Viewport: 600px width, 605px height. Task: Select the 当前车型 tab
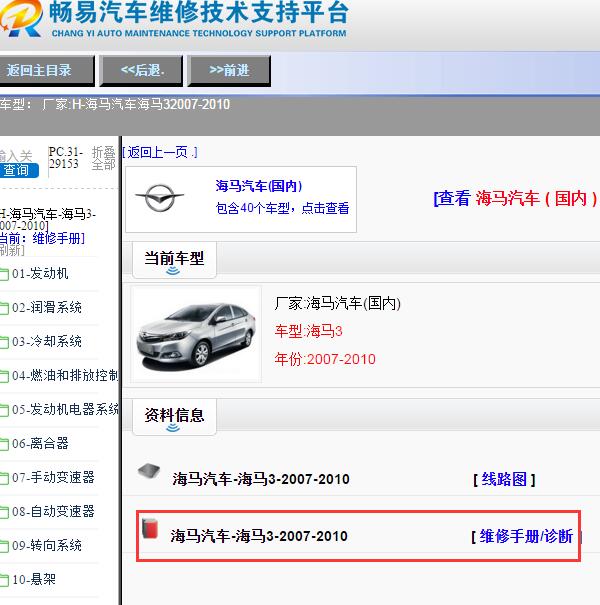[x=174, y=259]
